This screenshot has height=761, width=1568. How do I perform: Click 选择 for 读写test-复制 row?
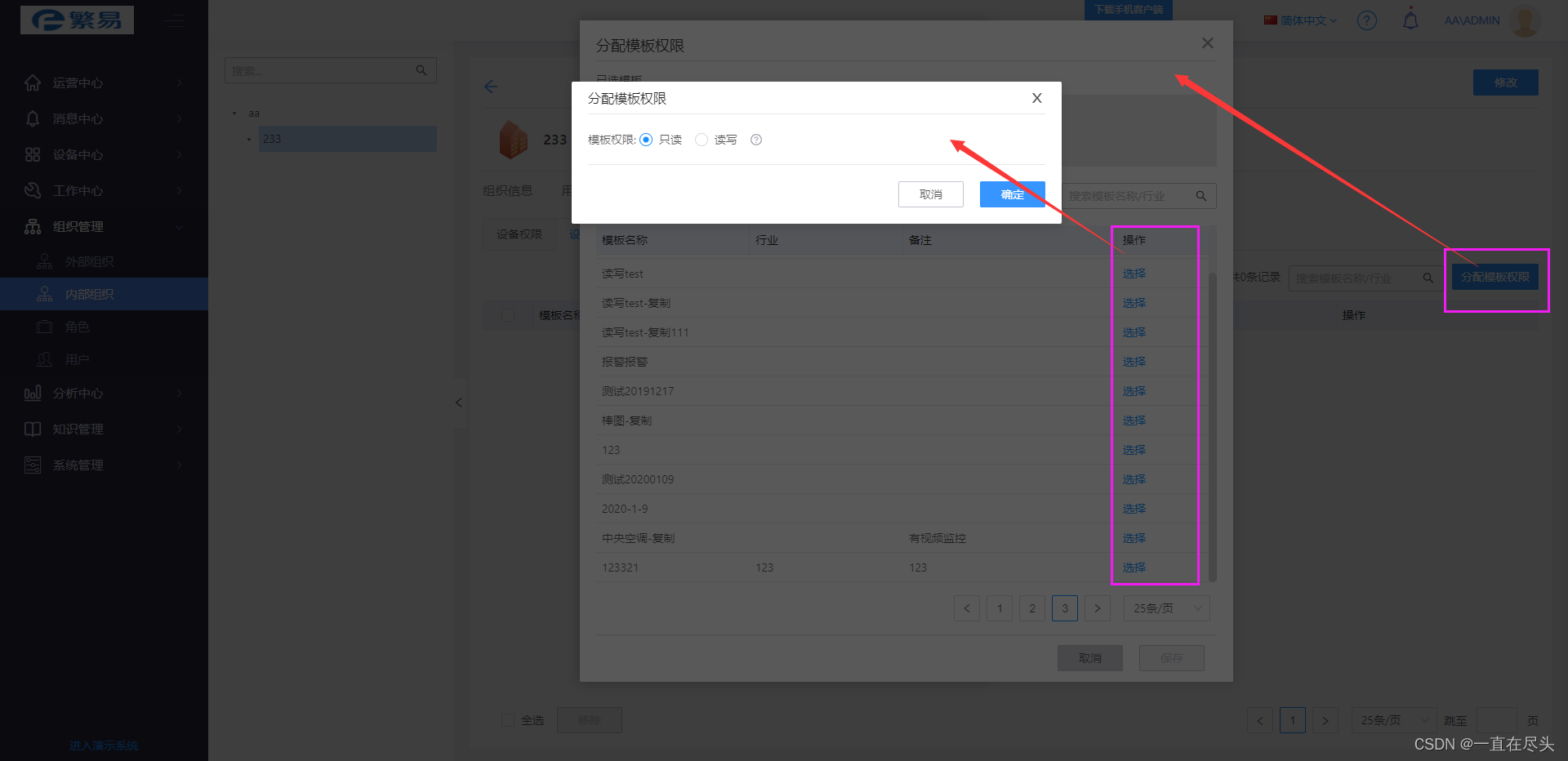point(1134,303)
